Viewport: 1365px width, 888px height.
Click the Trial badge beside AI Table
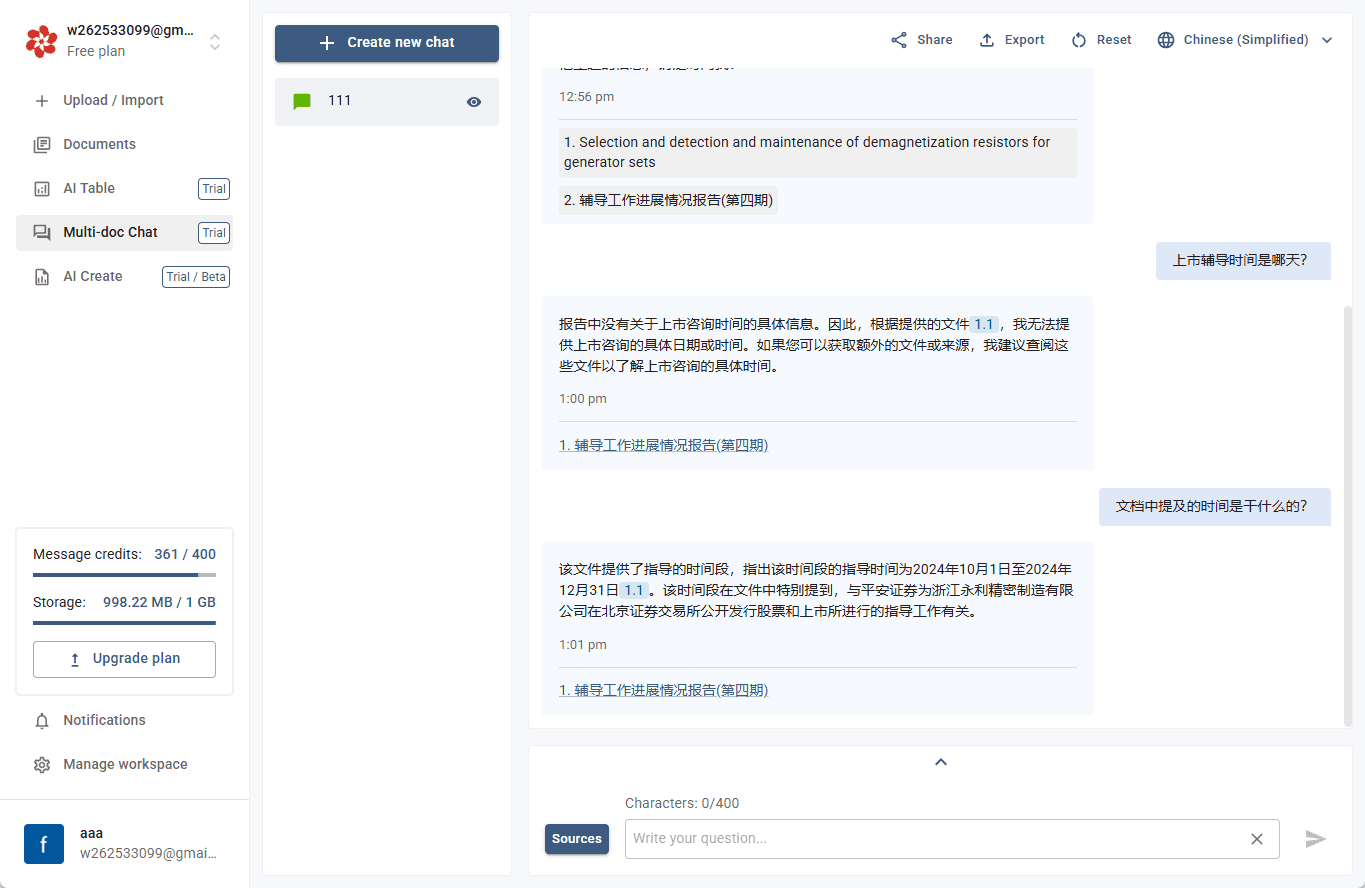214,189
